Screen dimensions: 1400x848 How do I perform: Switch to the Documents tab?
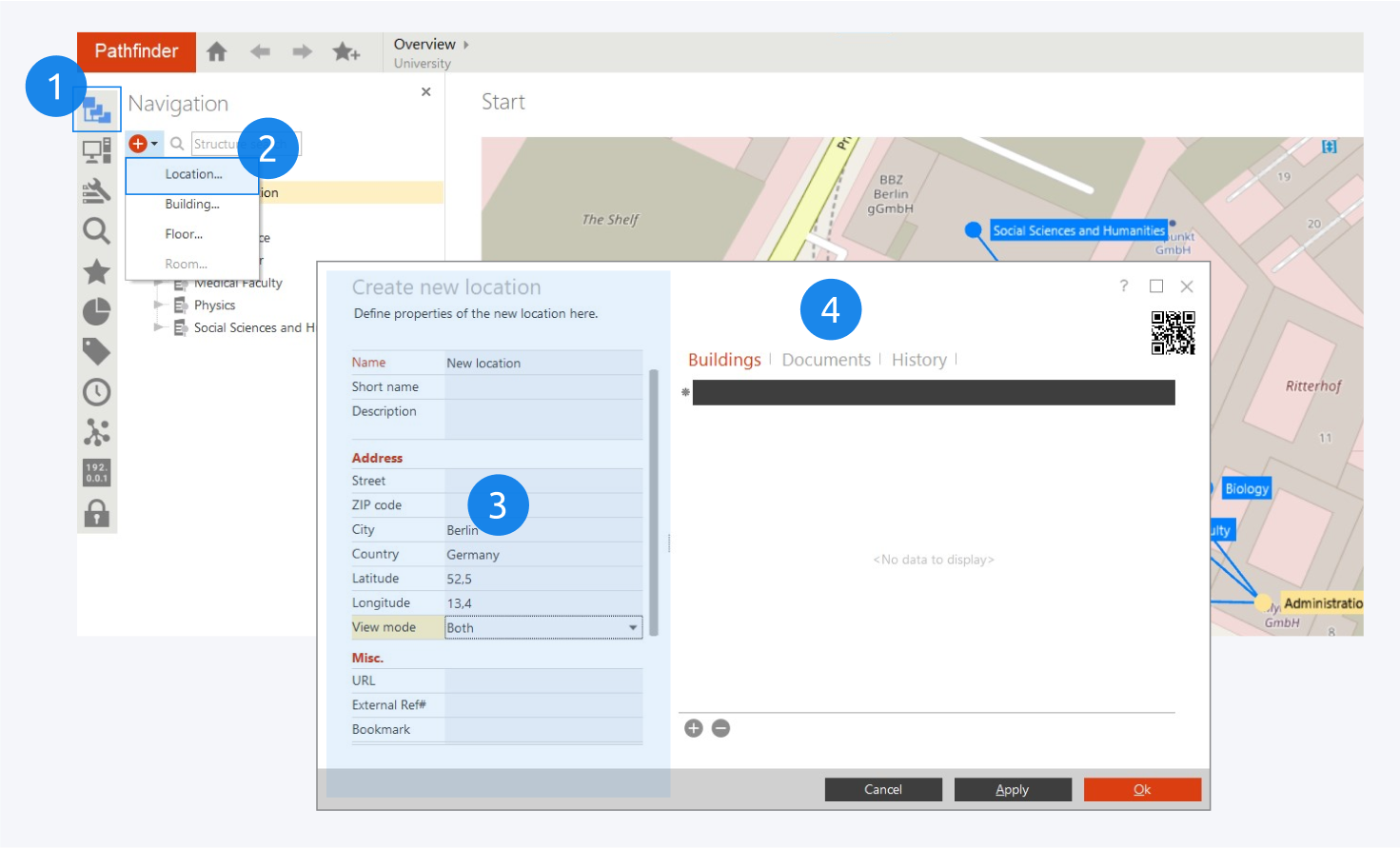click(x=825, y=360)
